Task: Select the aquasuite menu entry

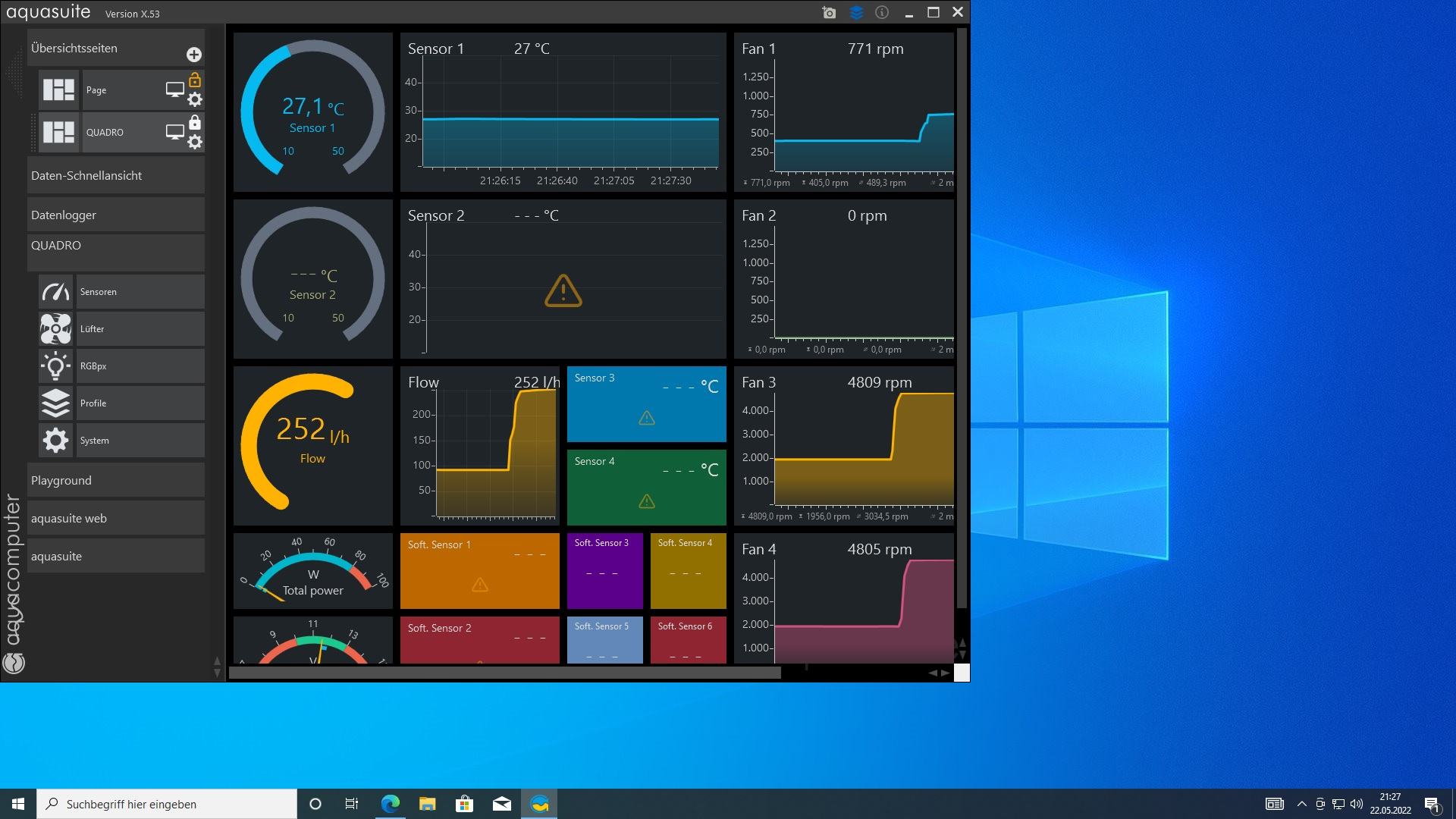Action: 115,557
